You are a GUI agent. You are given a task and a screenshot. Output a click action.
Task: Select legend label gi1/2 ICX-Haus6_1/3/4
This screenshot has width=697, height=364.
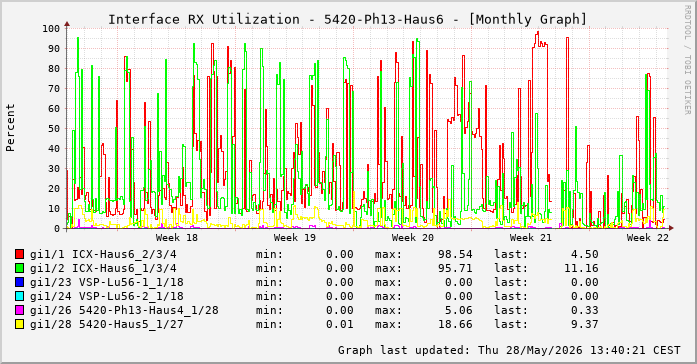(x=103, y=268)
